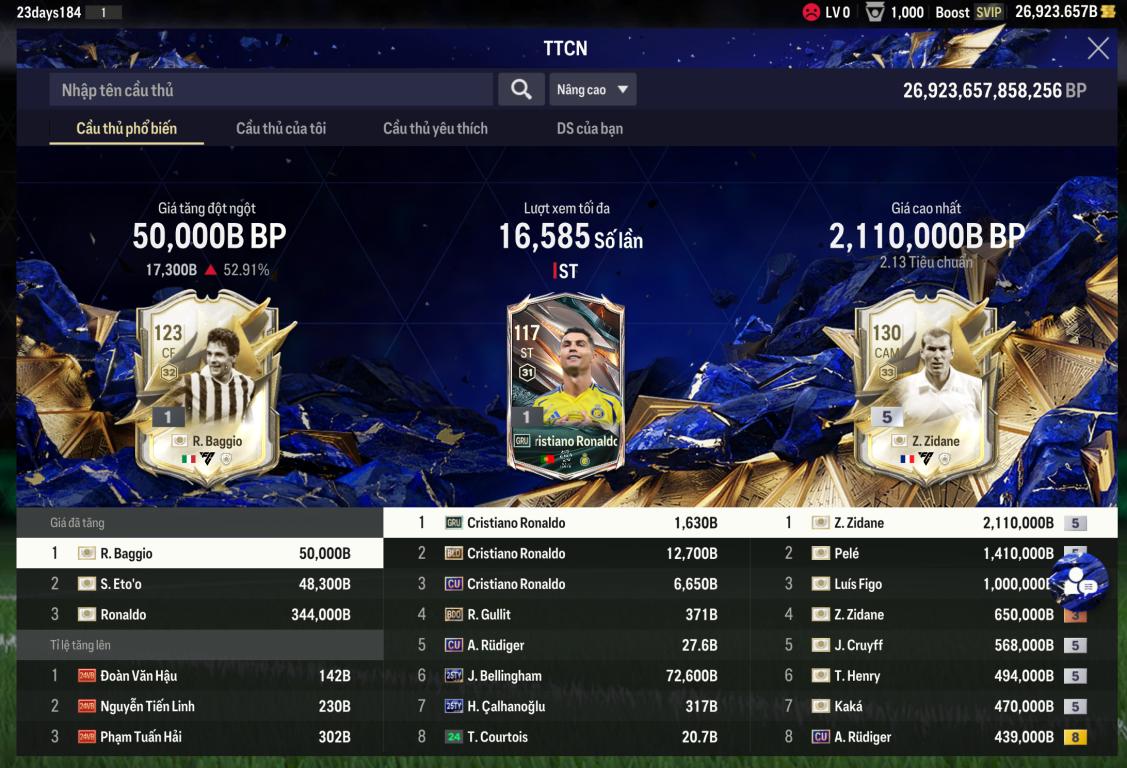Viewport: 1127px width, 768px height.
Task: Click the shield icon next to 1,000
Action: click(874, 11)
